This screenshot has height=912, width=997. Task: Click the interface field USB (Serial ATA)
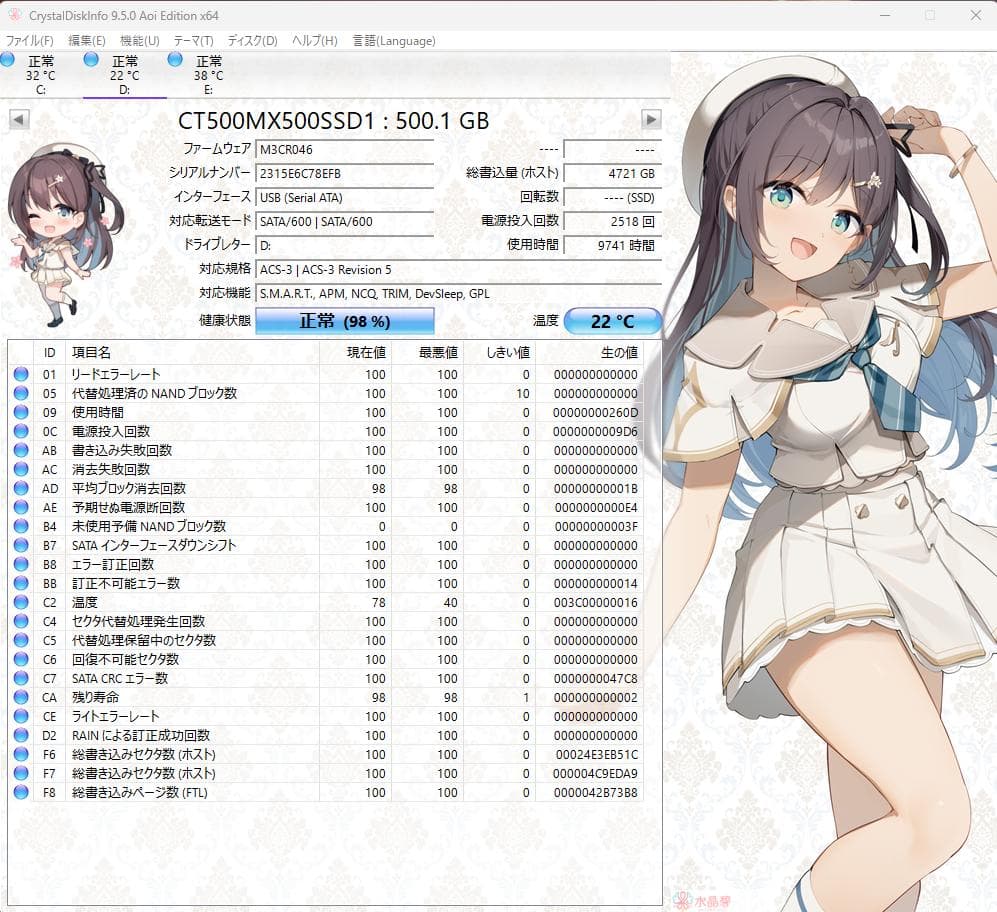point(344,198)
